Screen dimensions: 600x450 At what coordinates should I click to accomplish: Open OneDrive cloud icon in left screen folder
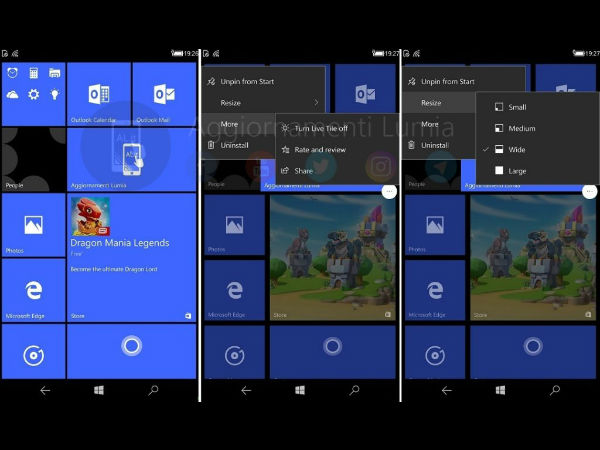tap(13, 94)
